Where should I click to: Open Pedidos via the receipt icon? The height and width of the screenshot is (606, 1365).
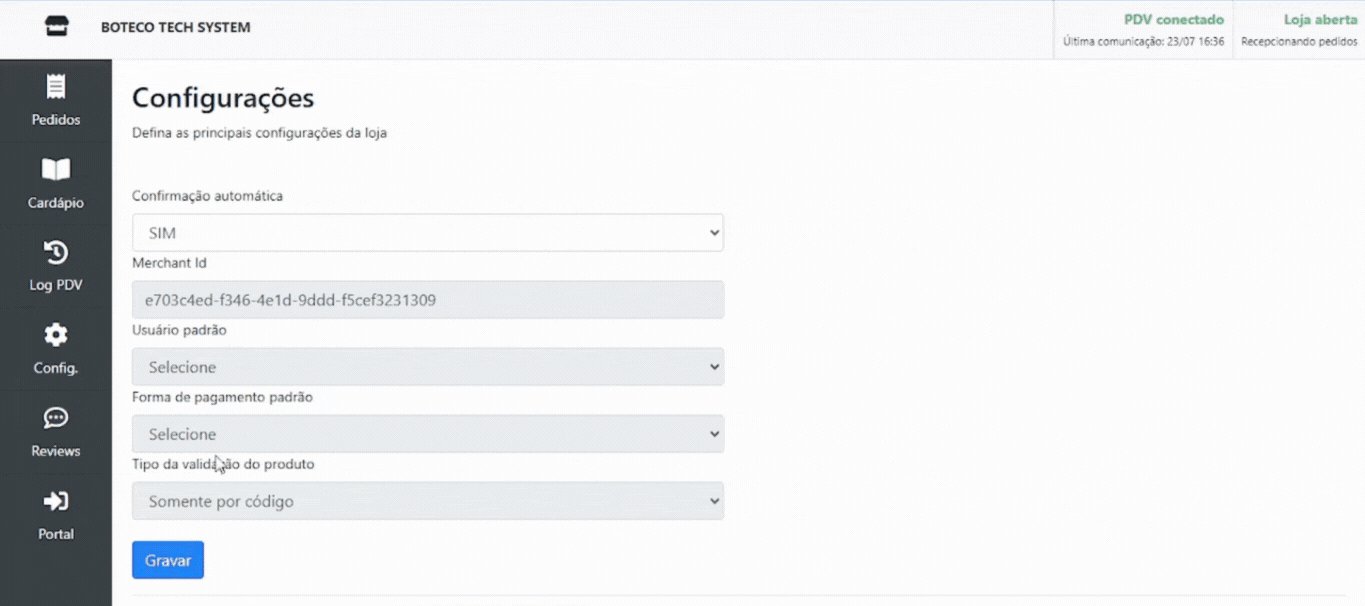click(56, 88)
